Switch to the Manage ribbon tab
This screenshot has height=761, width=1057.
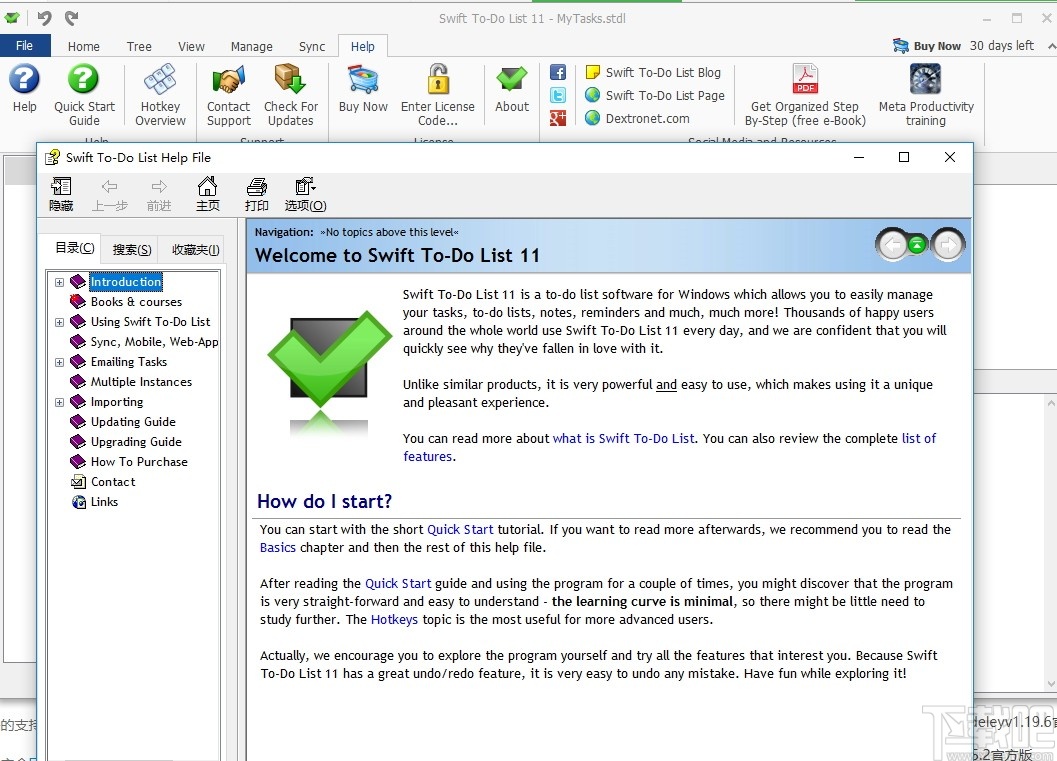[x=251, y=47]
